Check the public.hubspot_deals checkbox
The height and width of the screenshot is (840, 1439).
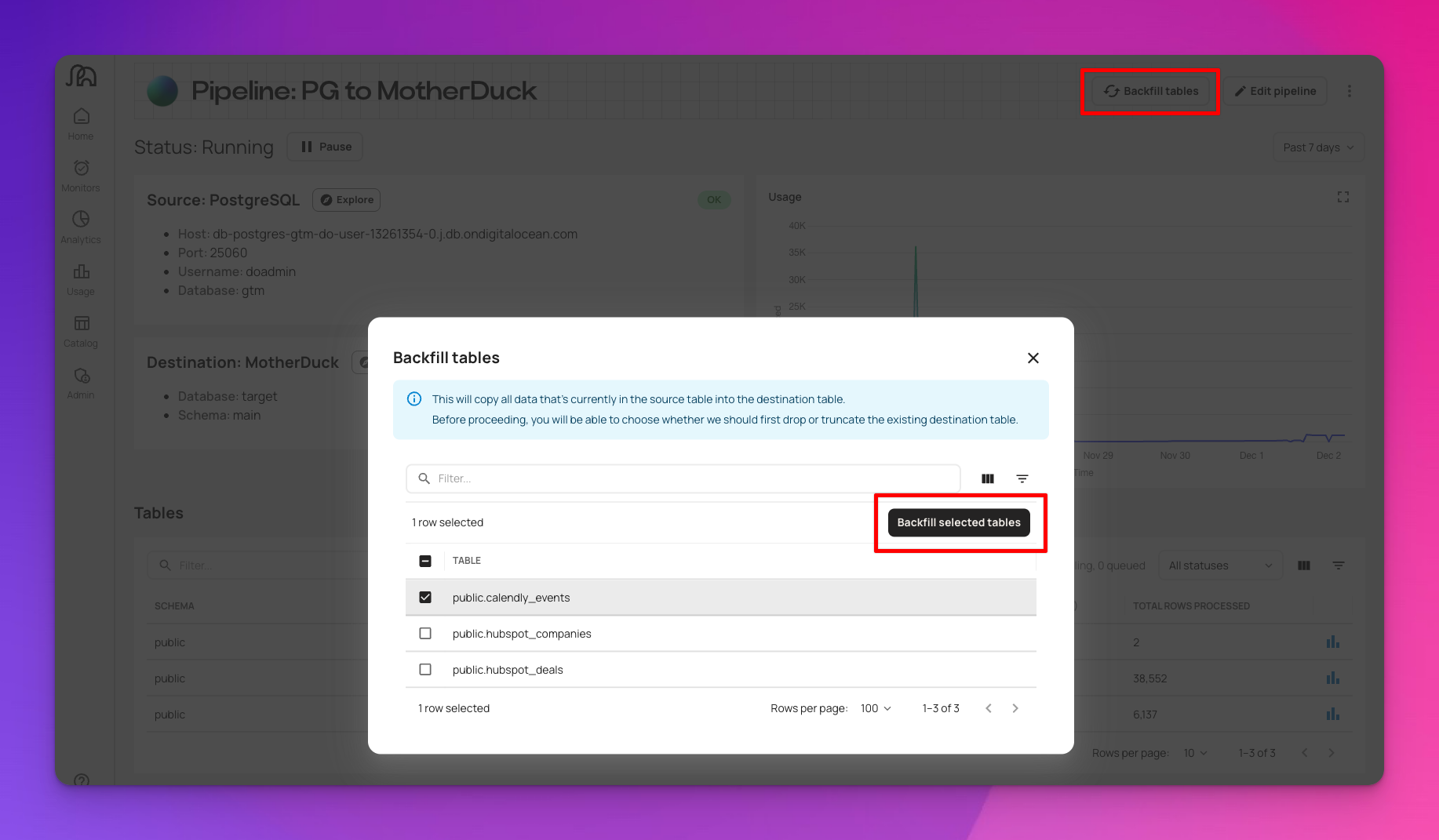pyautogui.click(x=425, y=669)
